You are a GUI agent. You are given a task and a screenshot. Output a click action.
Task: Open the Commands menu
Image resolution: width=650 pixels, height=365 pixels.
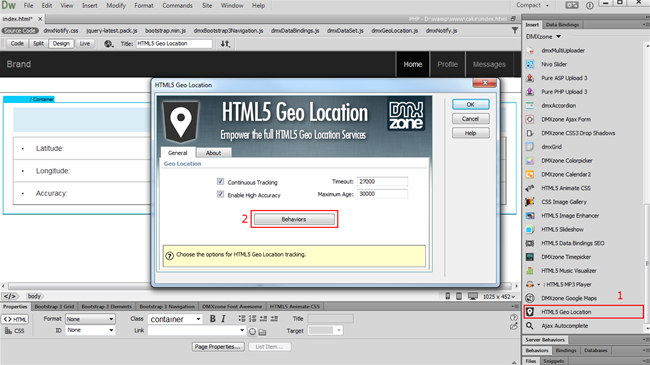click(x=177, y=5)
